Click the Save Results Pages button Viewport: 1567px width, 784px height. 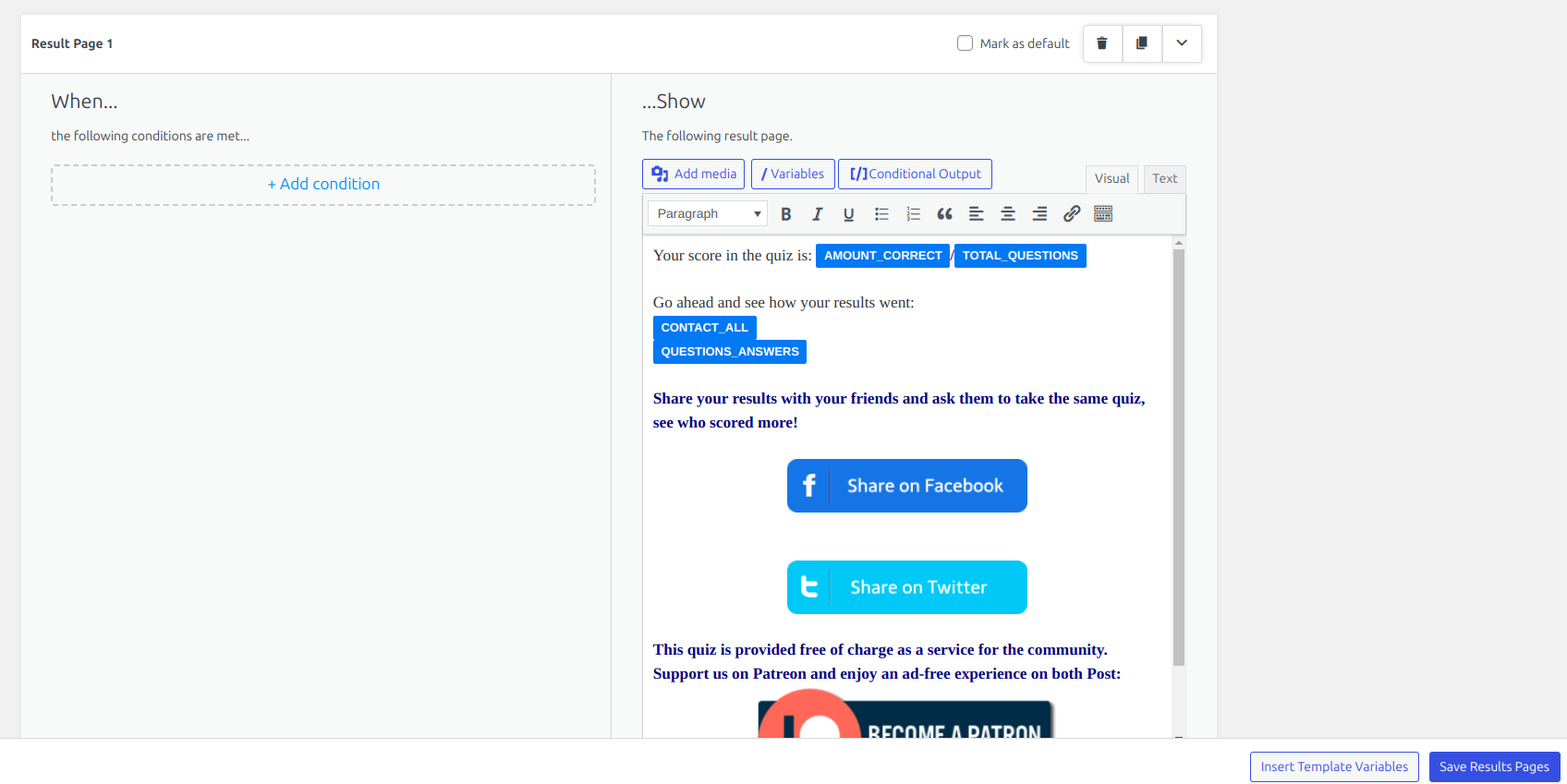point(1494,766)
